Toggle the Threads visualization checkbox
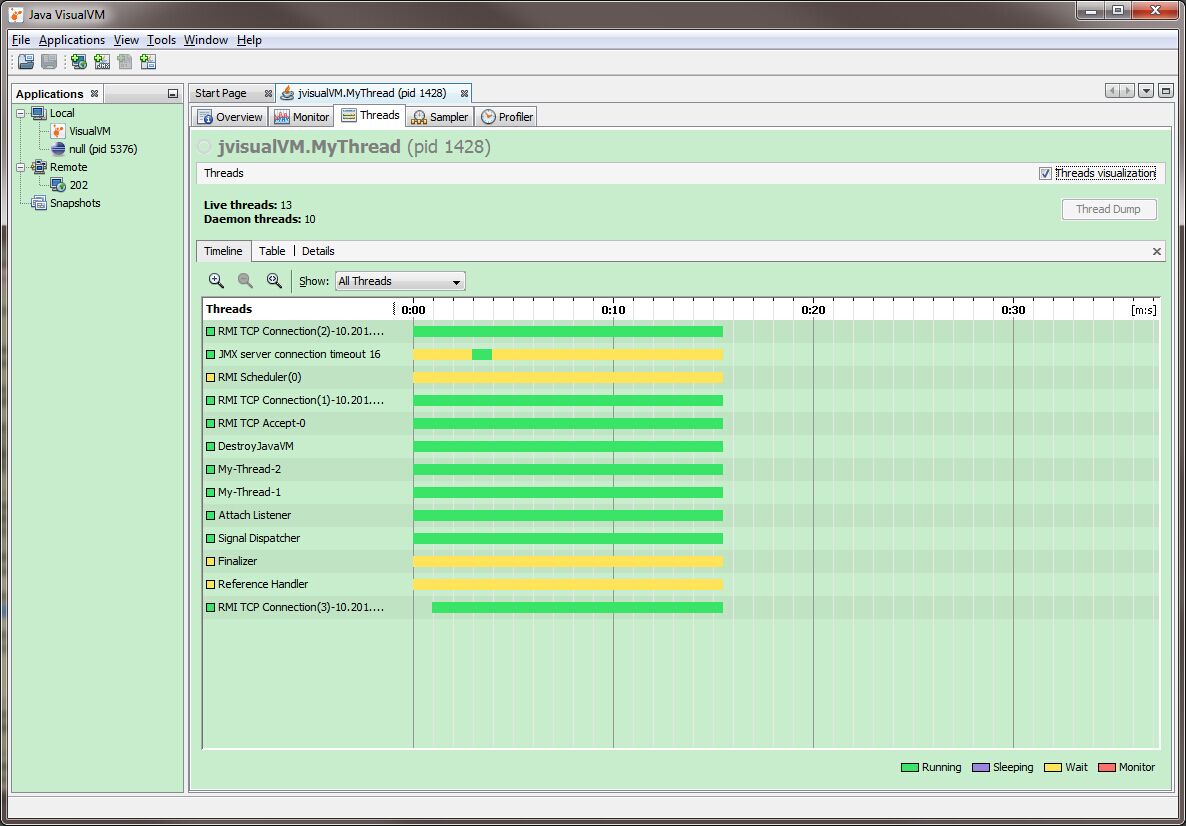The image size is (1186, 826). click(x=1045, y=173)
